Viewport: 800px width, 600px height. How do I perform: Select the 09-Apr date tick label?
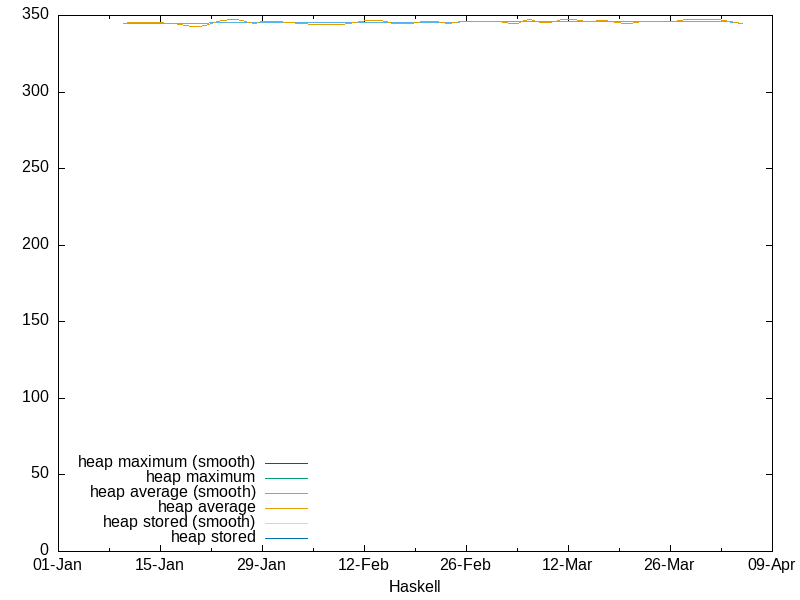coord(771,565)
